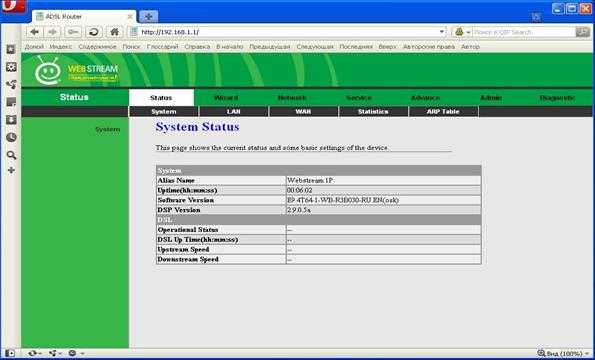Open a new tab with plus button
595x360 pixels.
[x=148, y=17]
